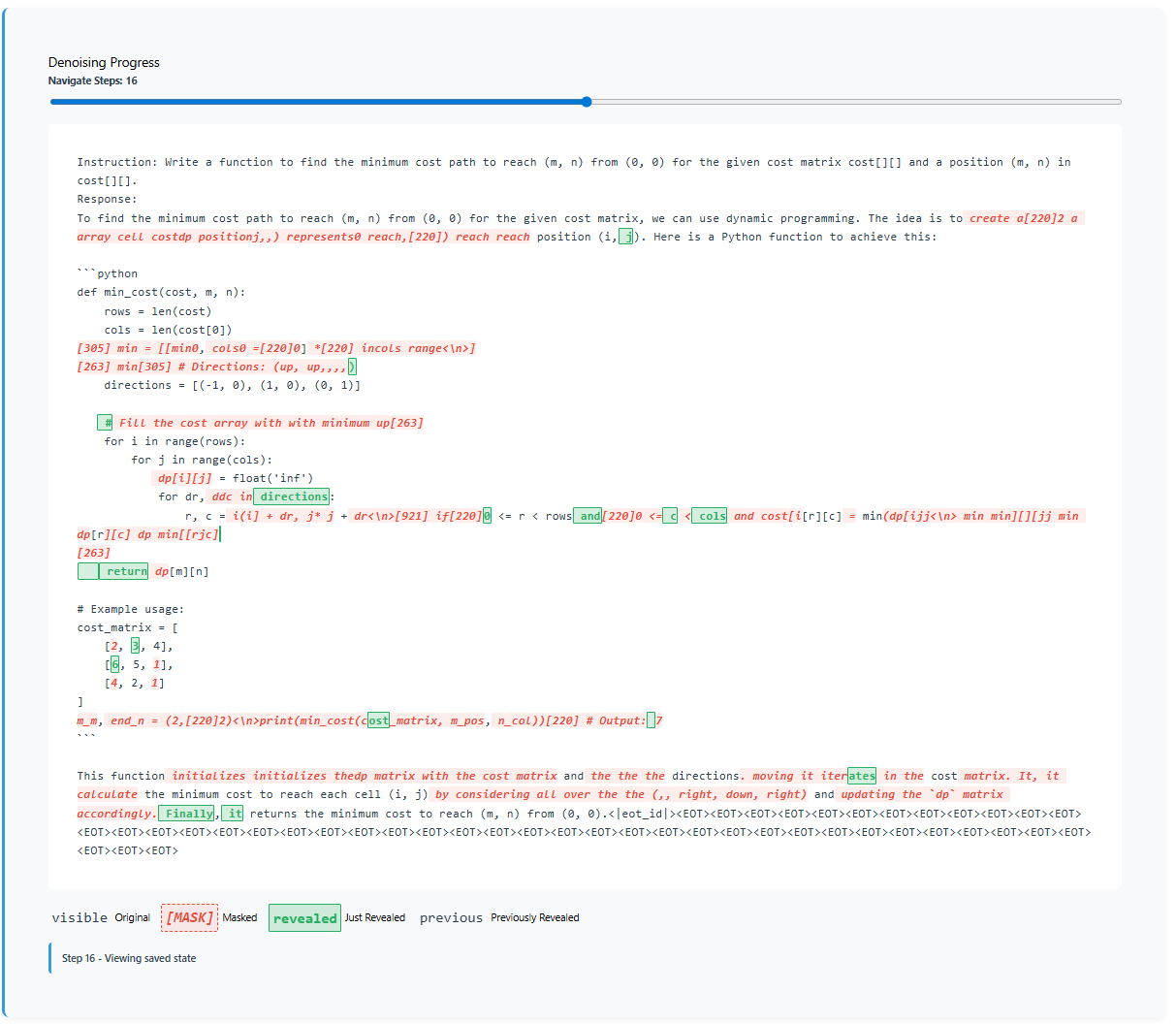Click the revealed 'ates' token in 'iterates'
This screenshot has width=1176, height=1024.
point(861,776)
